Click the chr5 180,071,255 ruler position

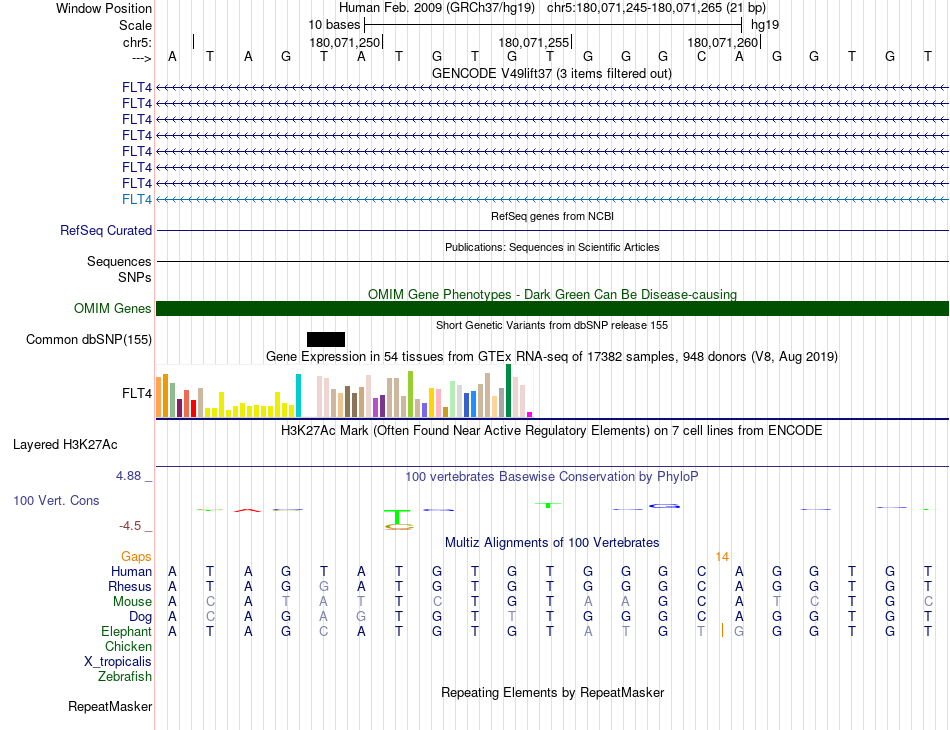click(534, 42)
